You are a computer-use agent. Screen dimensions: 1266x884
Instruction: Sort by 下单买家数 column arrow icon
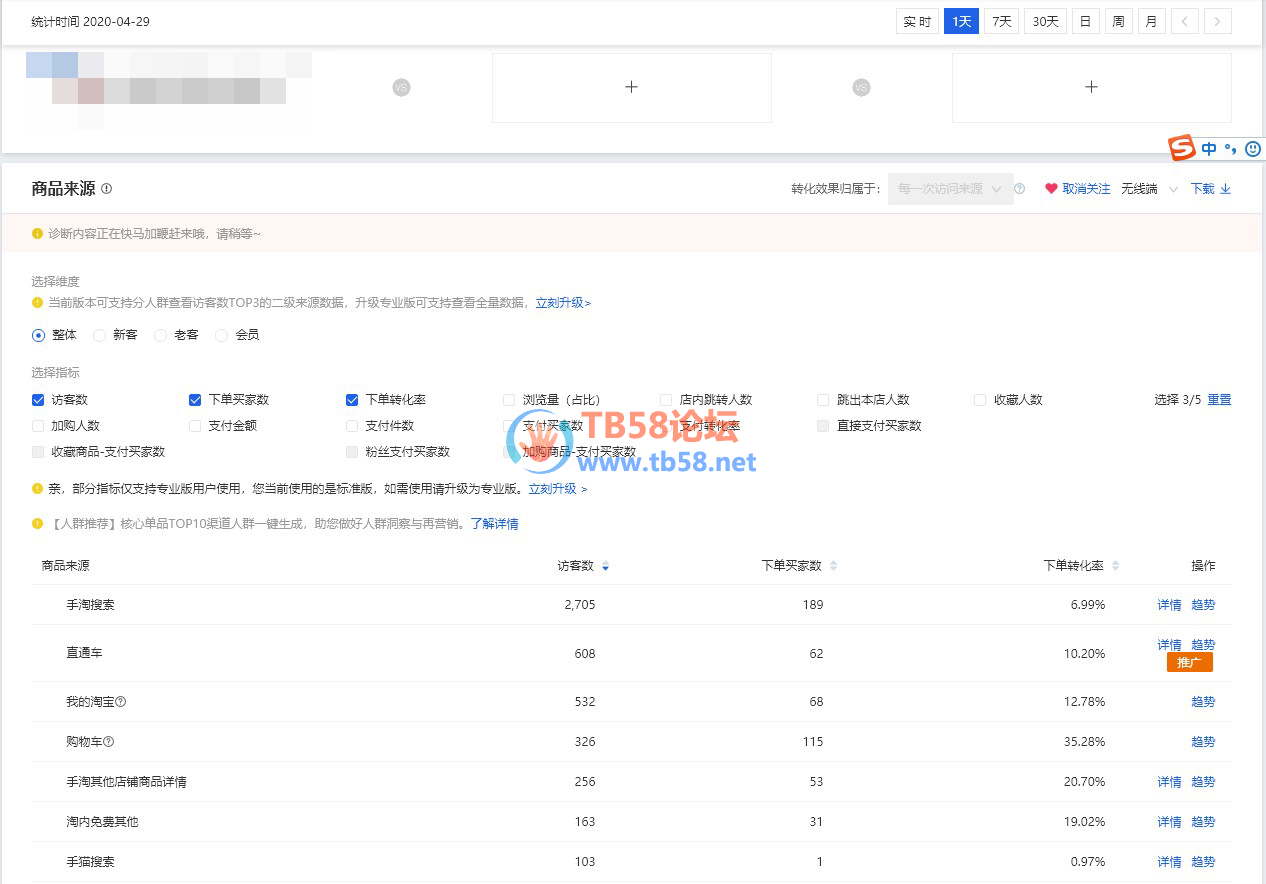833,567
